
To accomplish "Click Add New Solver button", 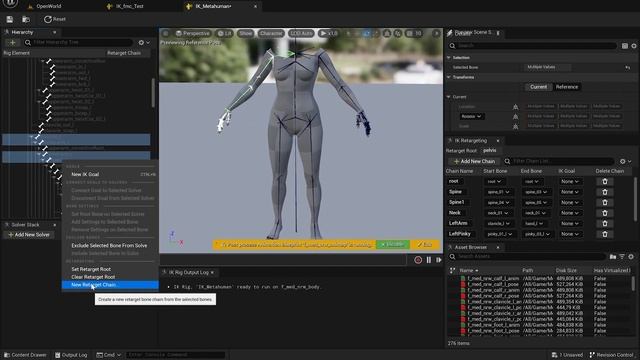I will (29, 235).
